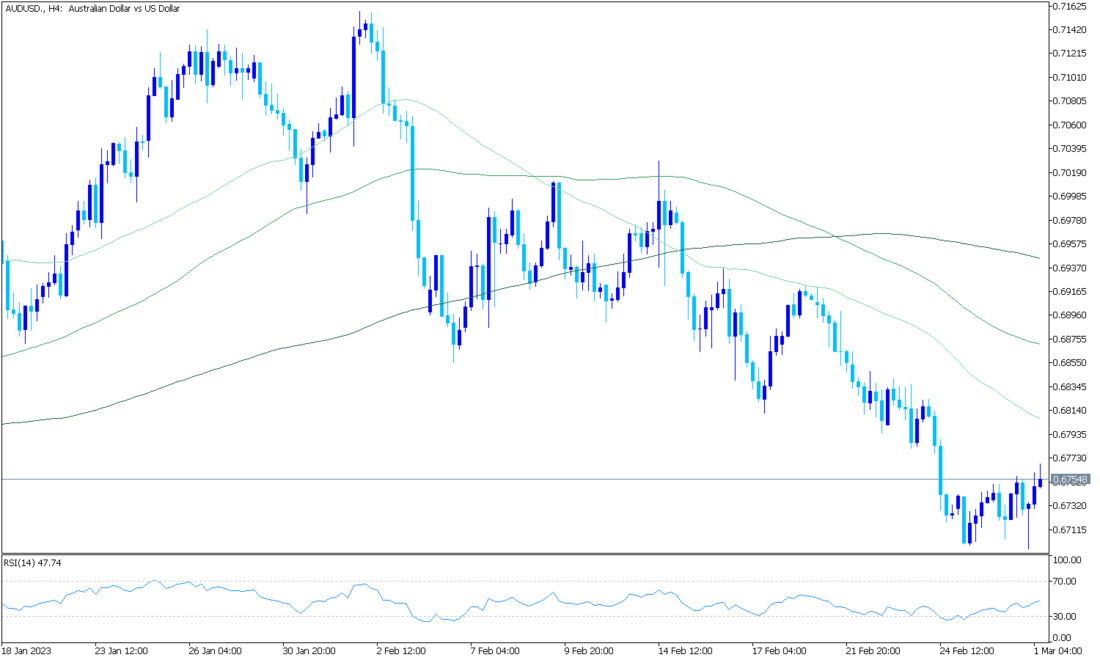Select the 21 Feb 20:00 time label
This screenshot has width=1100, height=660.
(x=871, y=649)
